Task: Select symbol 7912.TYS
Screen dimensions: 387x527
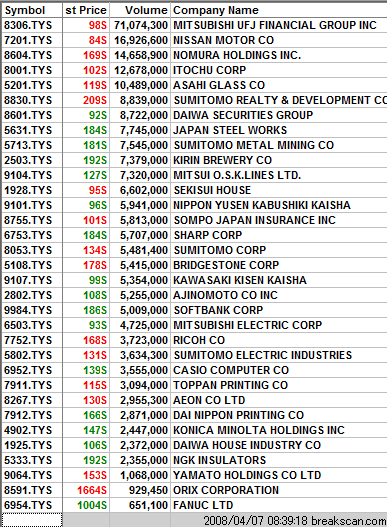Action: pyautogui.click(x=28, y=415)
